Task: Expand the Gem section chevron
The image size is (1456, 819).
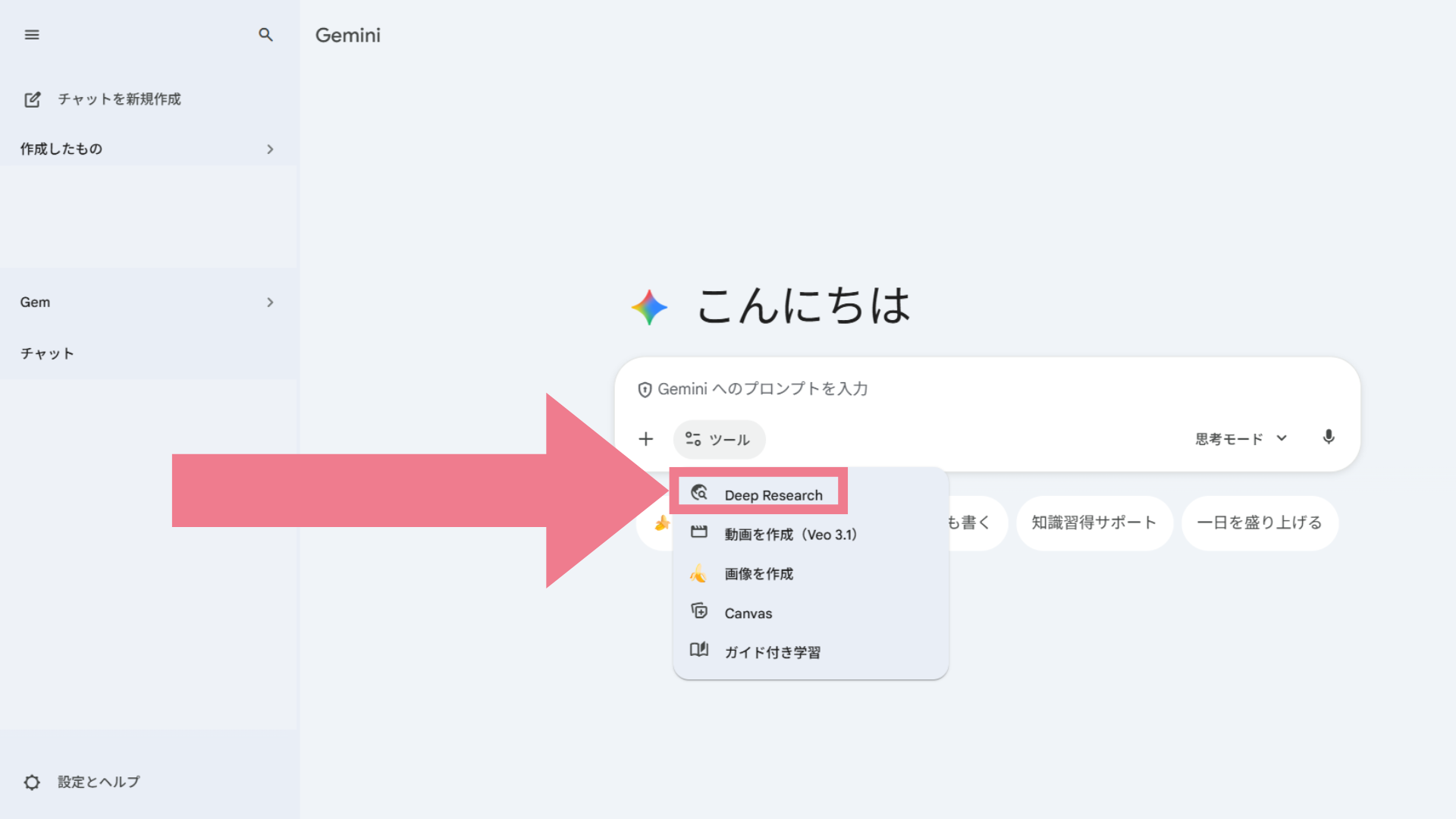Action: (270, 303)
